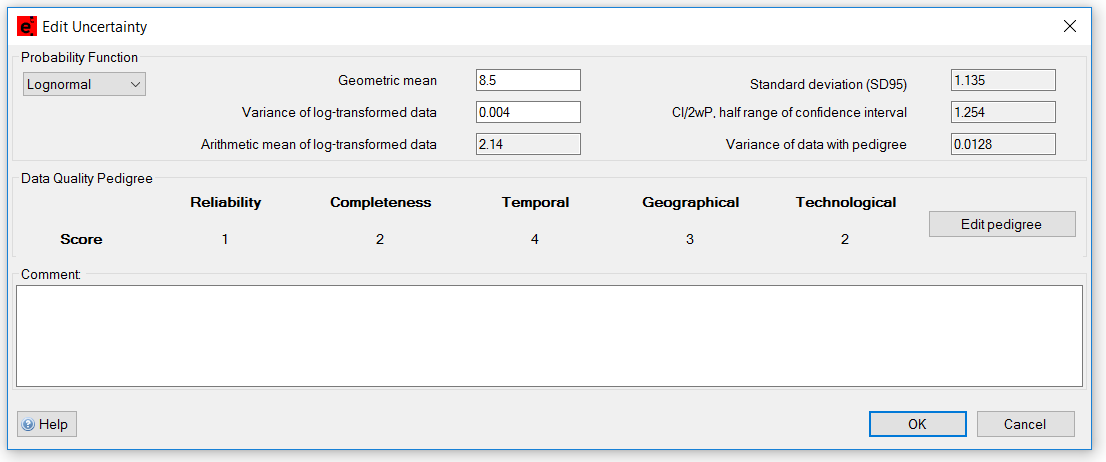Click the Help question mark icon
Screen dimensions: 1106x462
(28, 424)
